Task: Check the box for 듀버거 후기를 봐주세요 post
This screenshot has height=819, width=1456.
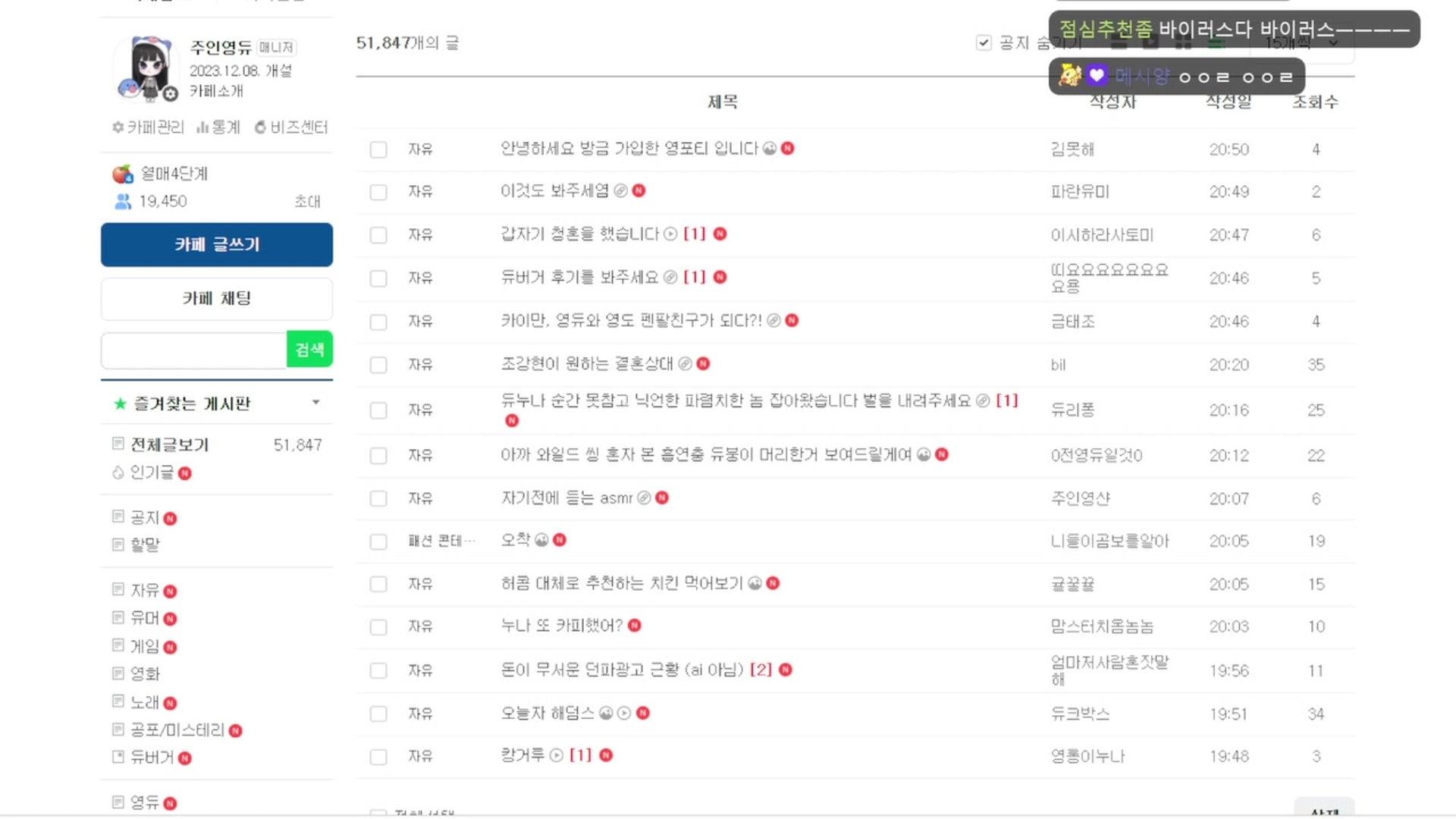Action: (x=378, y=278)
